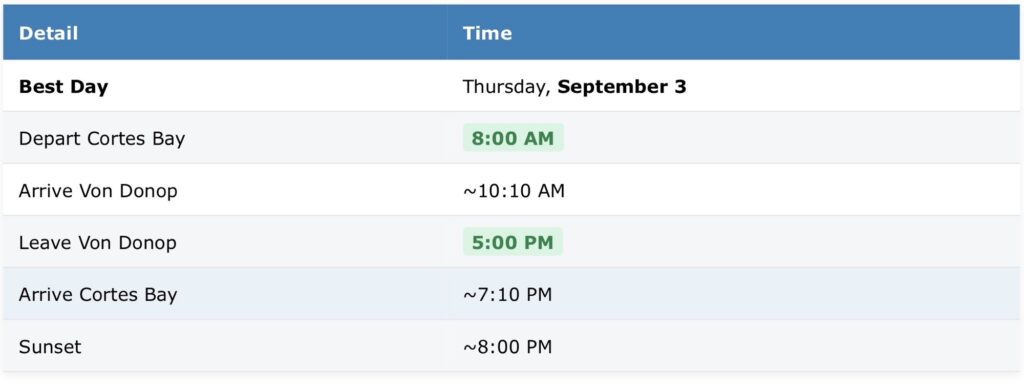Click the Detail column header
This screenshot has width=1024, height=387.
point(48,33)
